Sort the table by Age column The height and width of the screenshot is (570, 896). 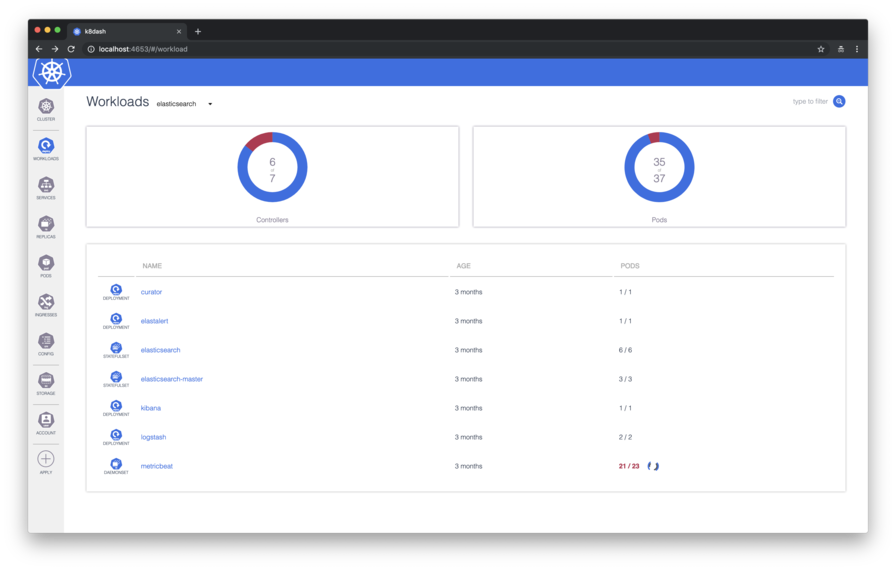click(x=463, y=266)
